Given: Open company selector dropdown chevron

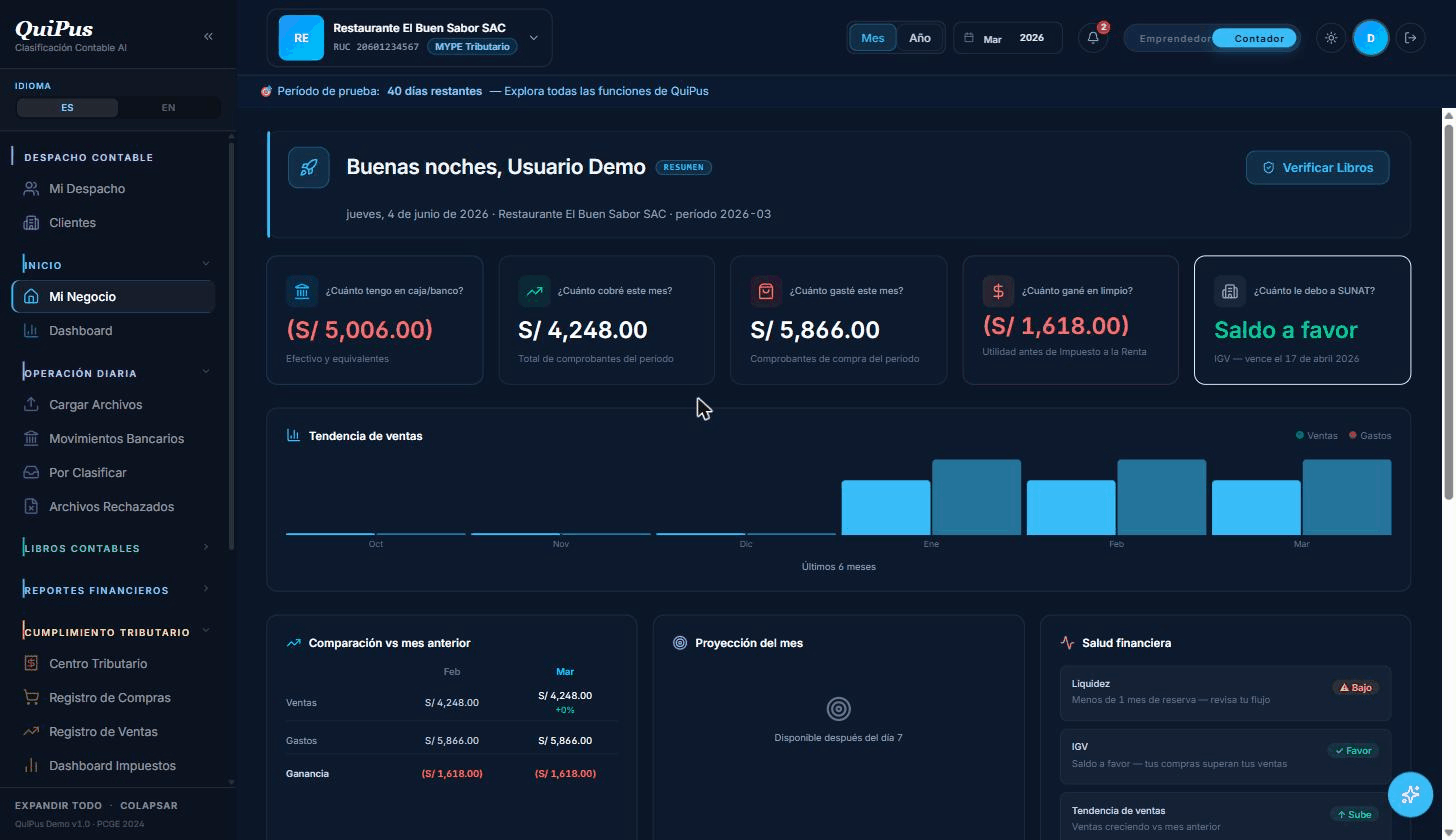Looking at the screenshot, I should coord(534,38).
